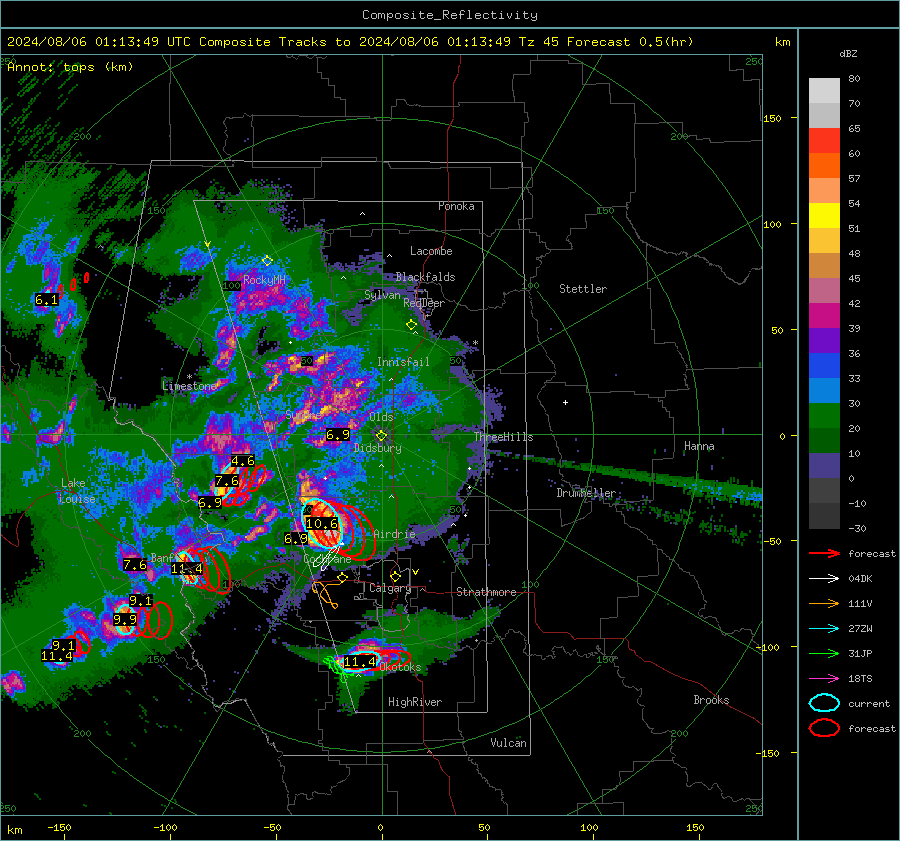Click the red forecast arrow legend icon
Screen dimensions: 900x841
coord(824,553)
